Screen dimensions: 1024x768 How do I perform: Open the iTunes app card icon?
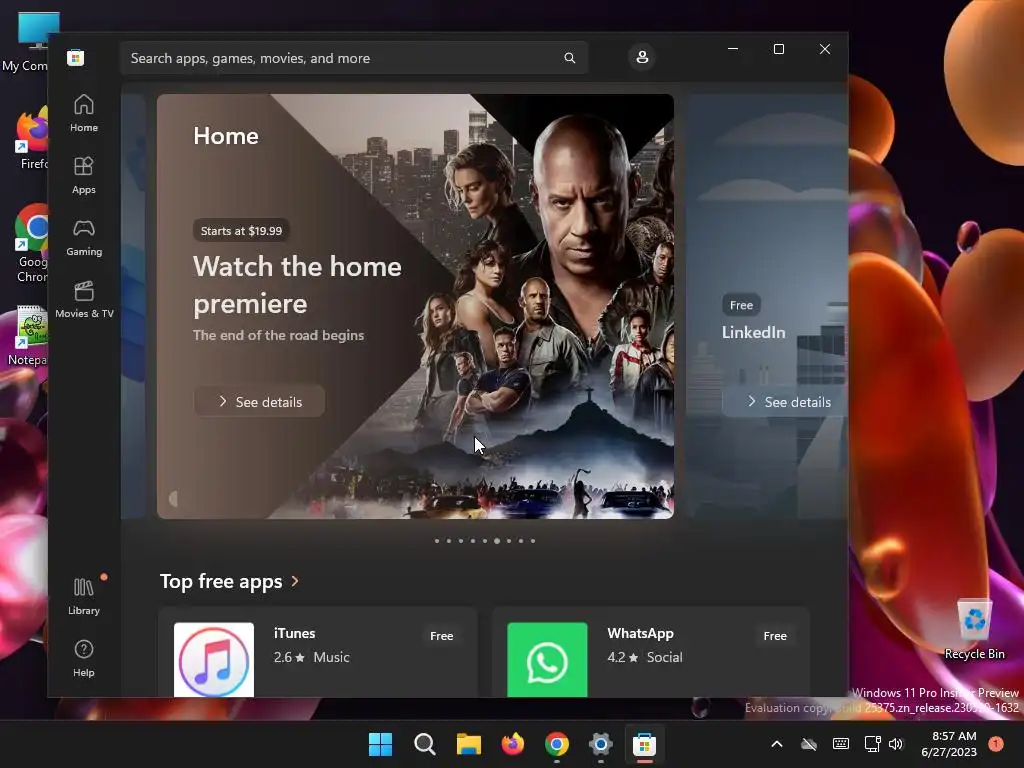[x=214, y=660]
